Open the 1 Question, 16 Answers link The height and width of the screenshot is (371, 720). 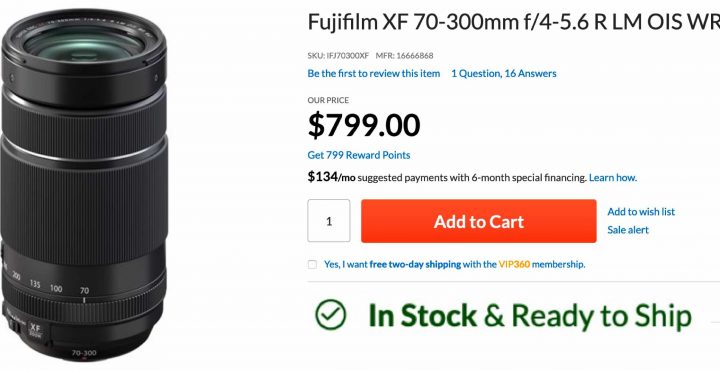click(x=504, y=73)
